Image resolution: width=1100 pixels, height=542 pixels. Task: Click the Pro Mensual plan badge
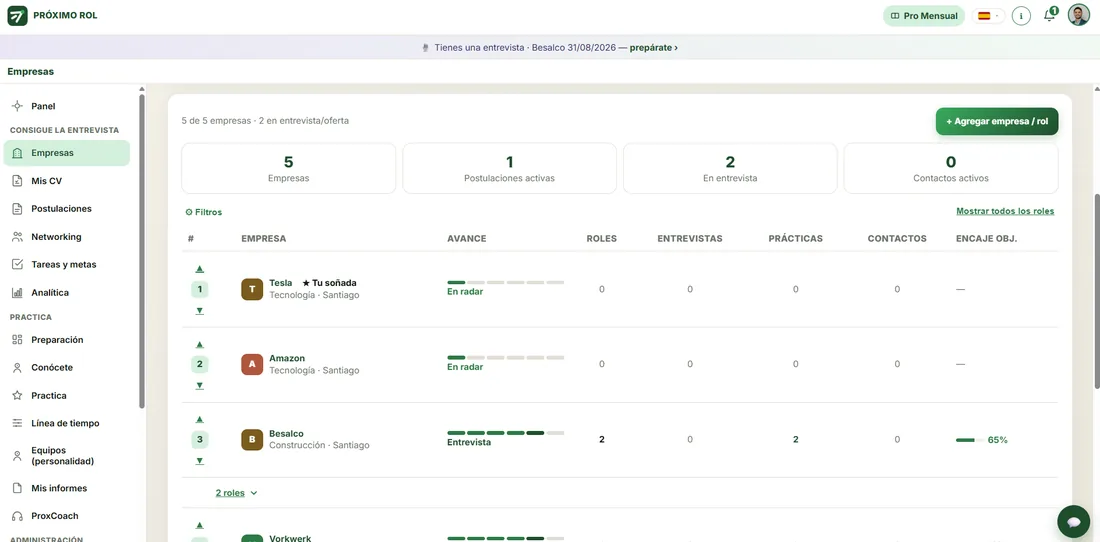(x=924, y=15)
